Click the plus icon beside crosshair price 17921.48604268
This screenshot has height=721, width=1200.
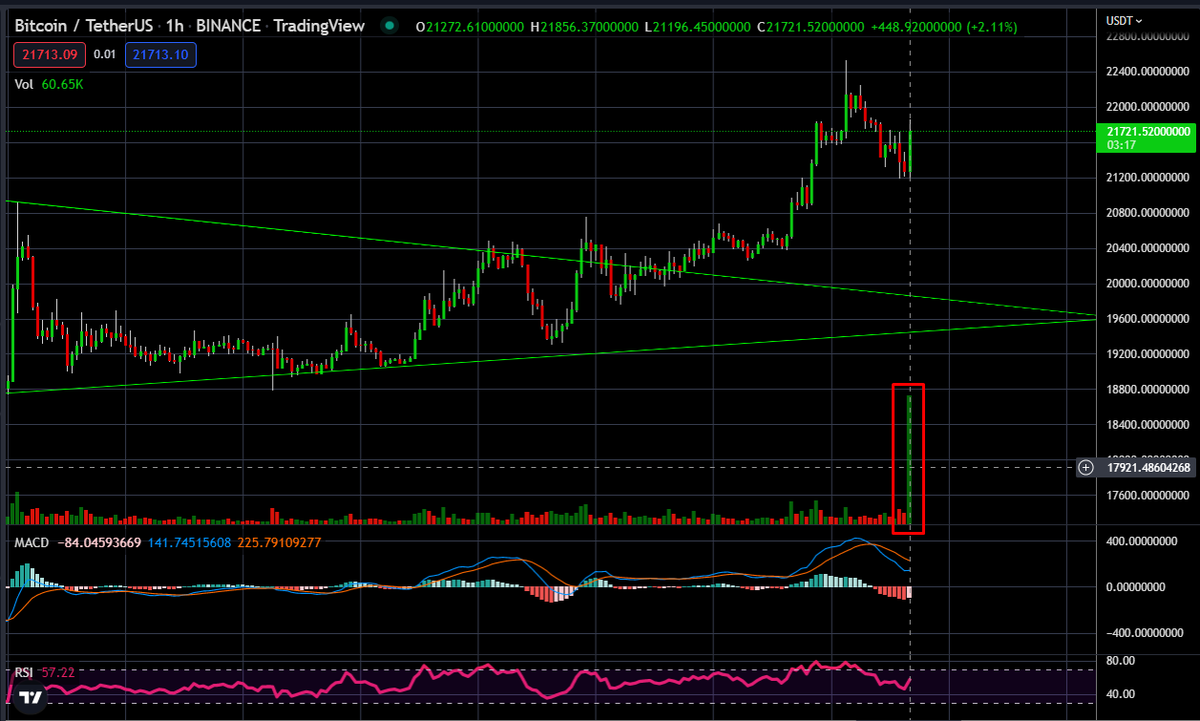click(1087, 467)
